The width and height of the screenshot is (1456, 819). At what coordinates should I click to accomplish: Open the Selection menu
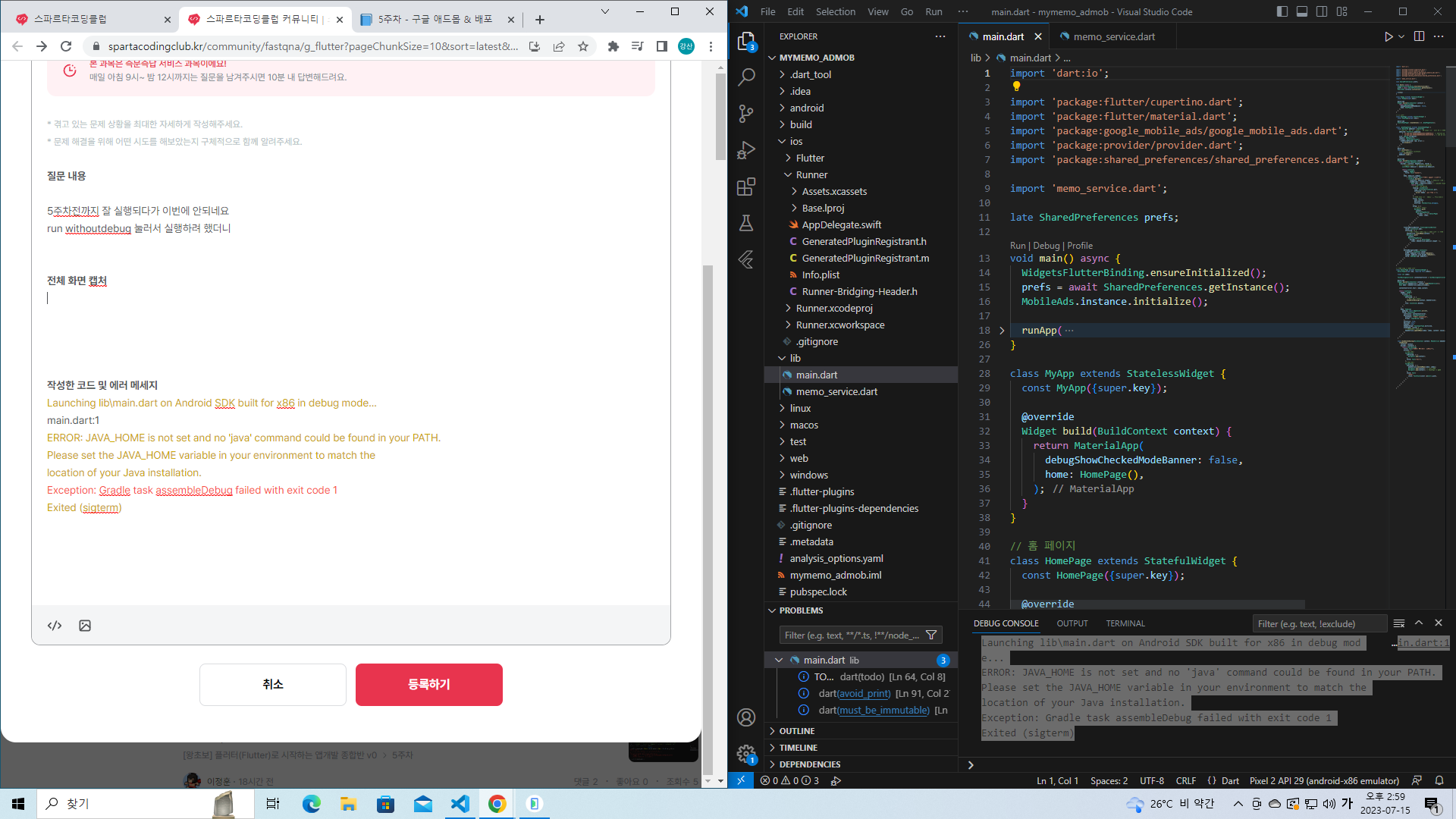point(835,11)
